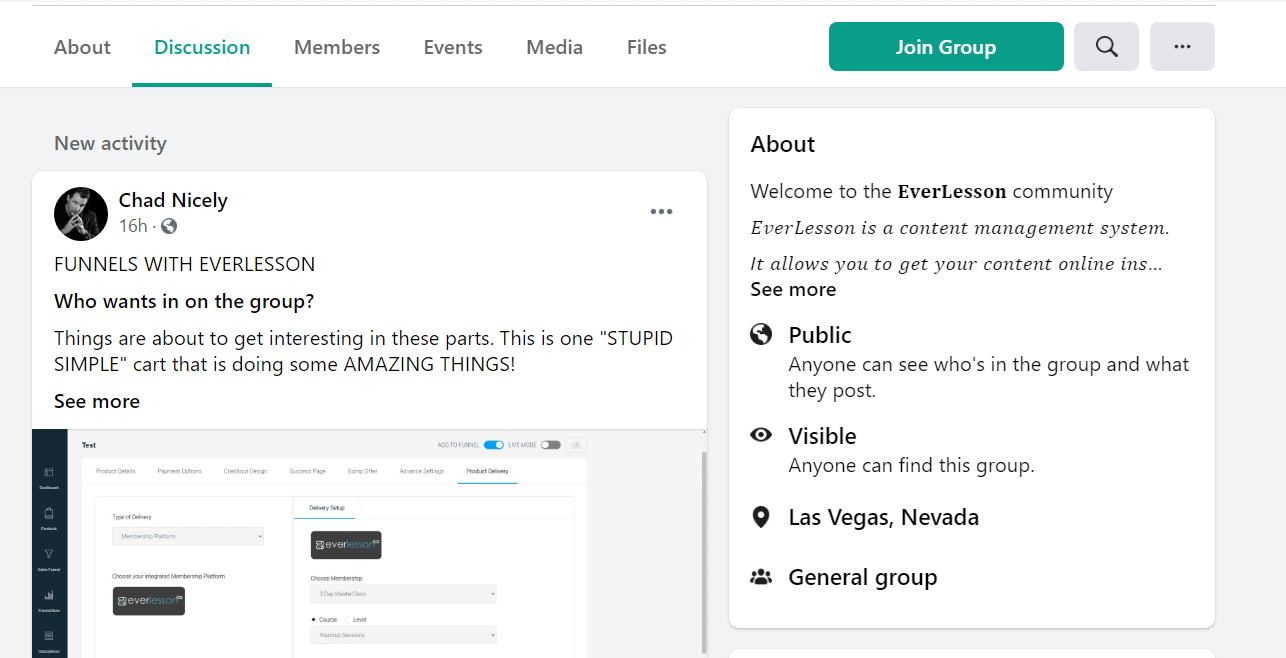This screenshot has height=658, width=1286.
Task: Click the people icon beside General group
Action: click(x=761, y=577)
